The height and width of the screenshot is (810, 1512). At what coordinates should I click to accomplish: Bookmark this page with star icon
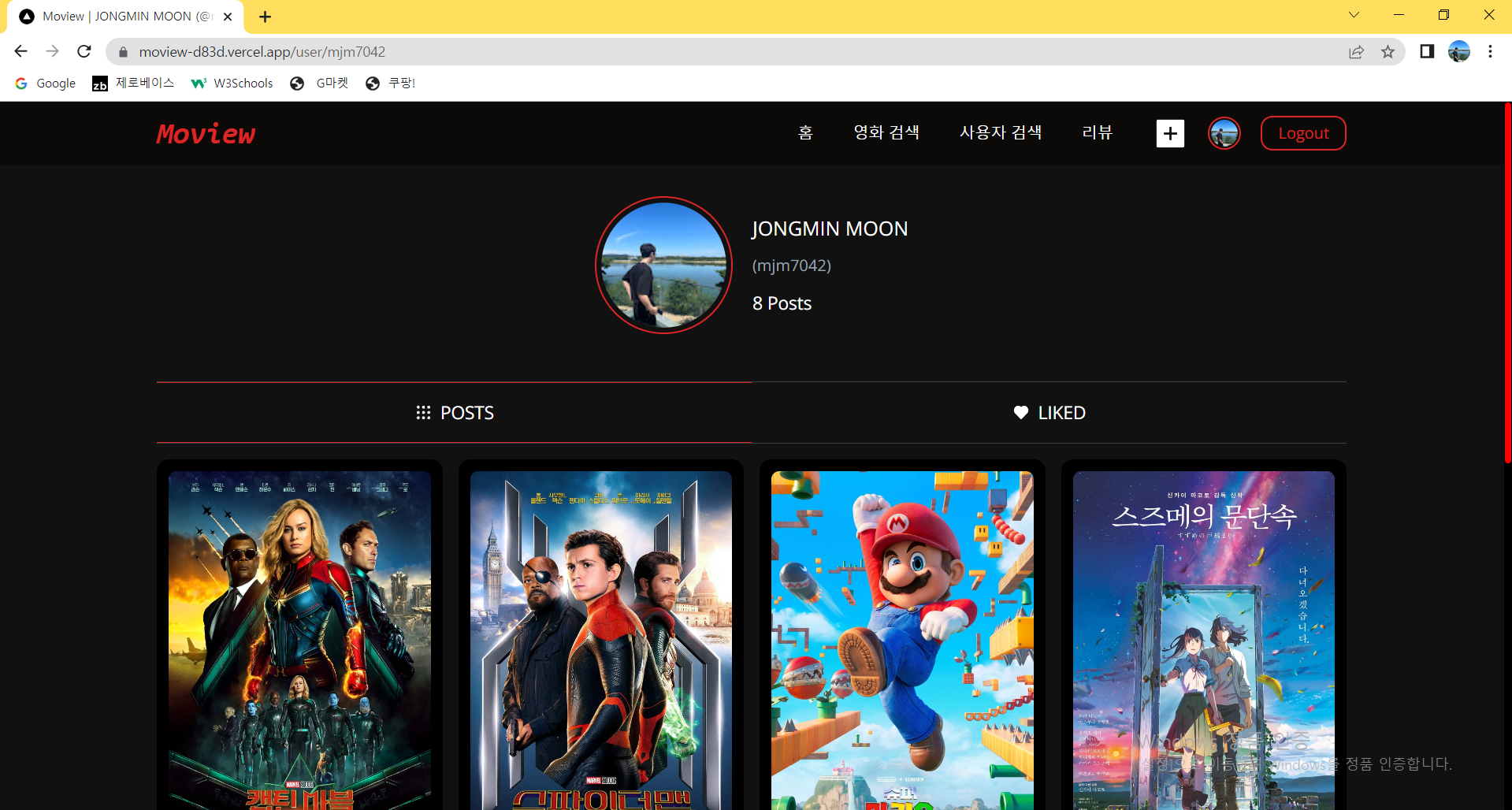1388,52
